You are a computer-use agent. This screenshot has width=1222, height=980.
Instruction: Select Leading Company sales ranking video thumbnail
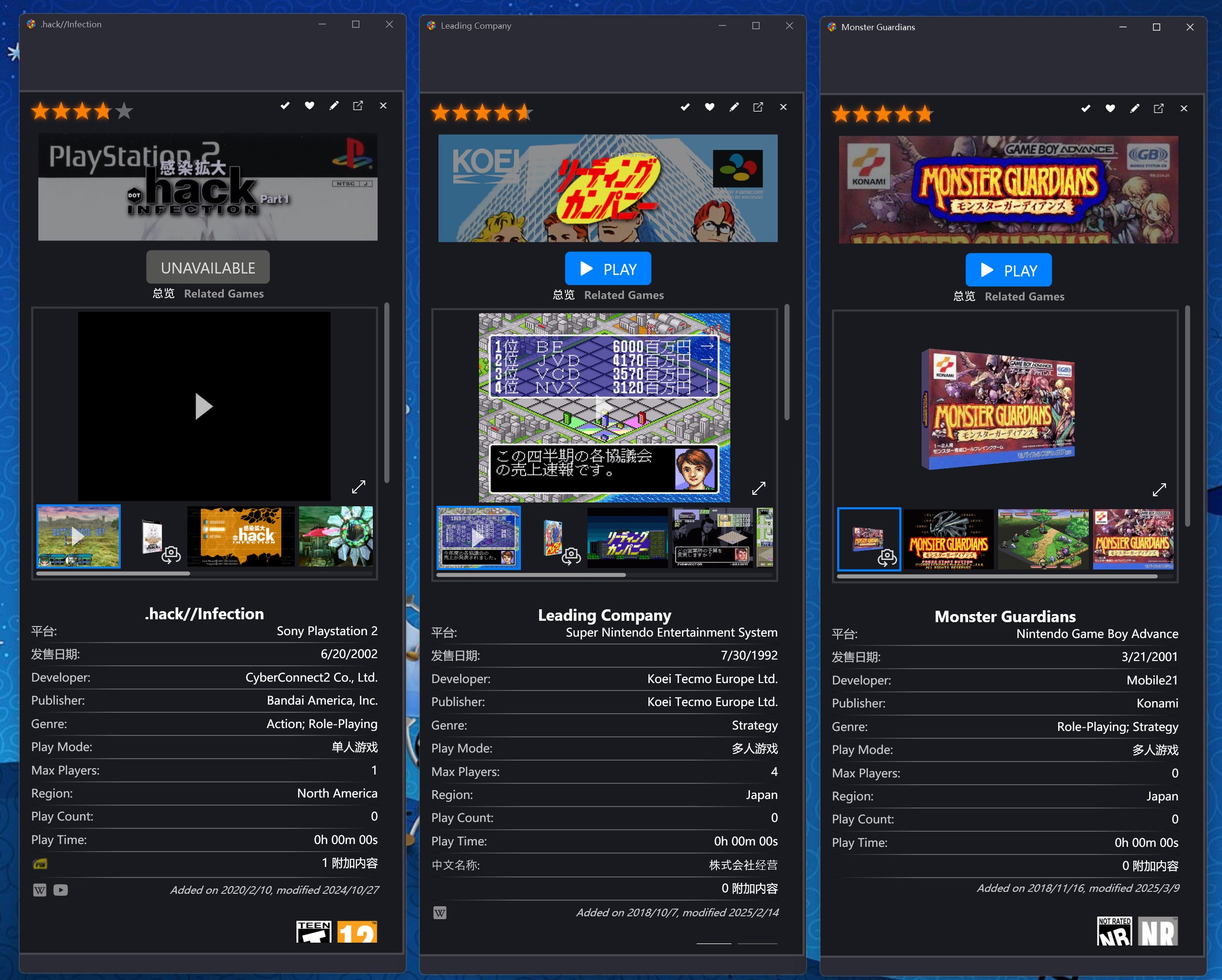point(479,538)
